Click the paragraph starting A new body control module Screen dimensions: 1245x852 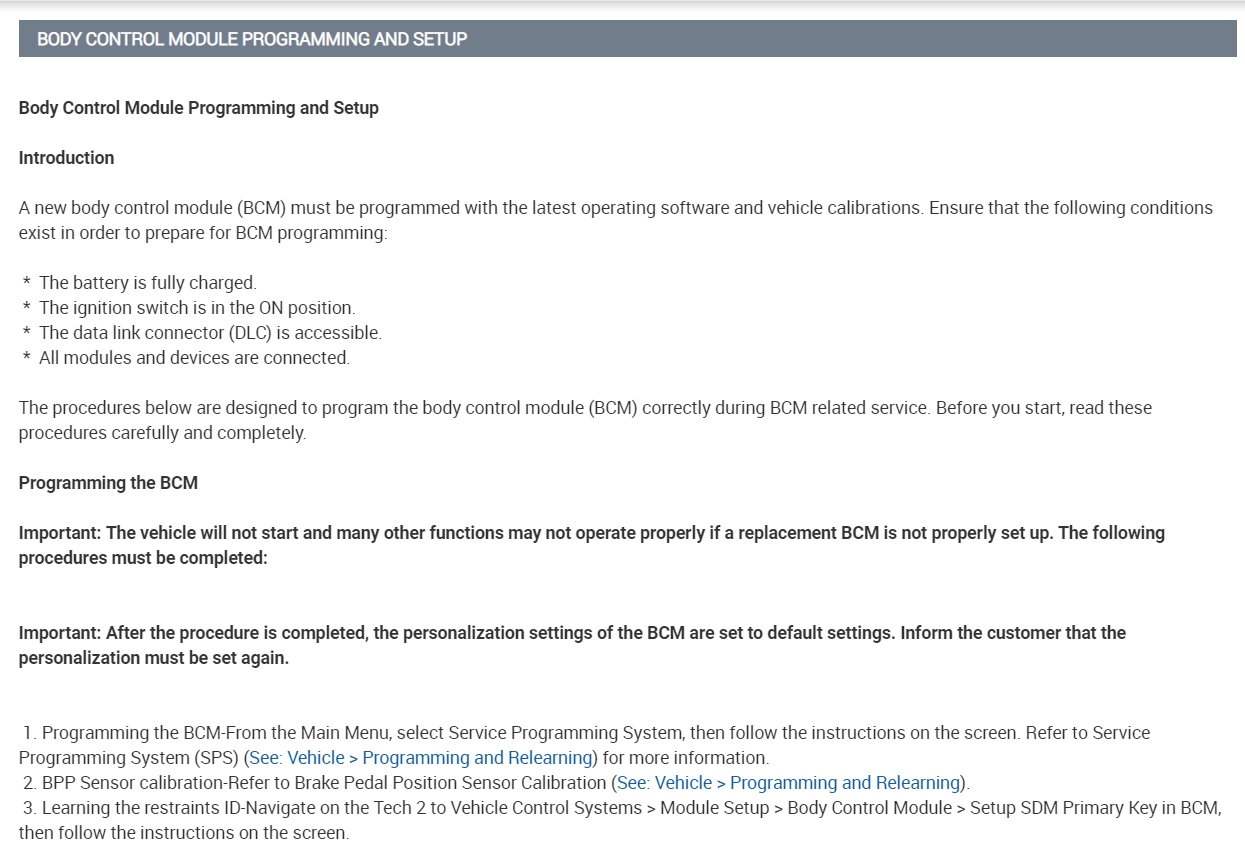(x=615, y=220)
